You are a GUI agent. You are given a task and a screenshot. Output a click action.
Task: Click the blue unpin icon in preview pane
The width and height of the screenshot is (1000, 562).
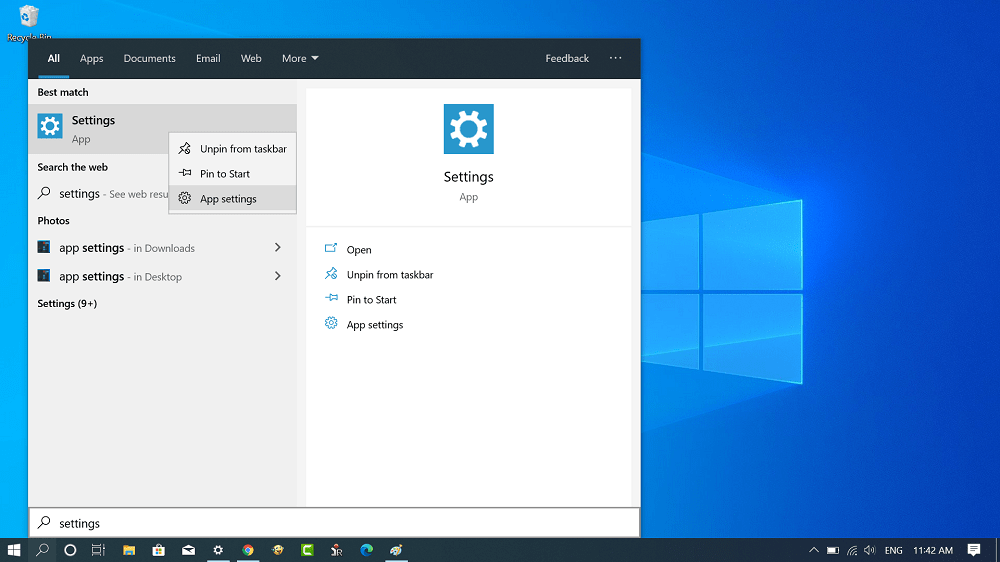click(331, 274)
